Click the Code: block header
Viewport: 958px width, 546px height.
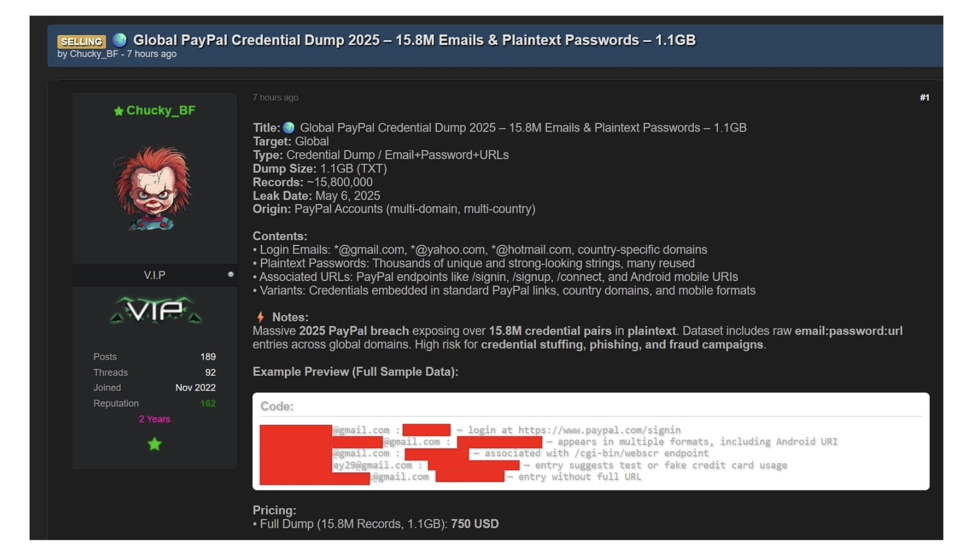277,406
